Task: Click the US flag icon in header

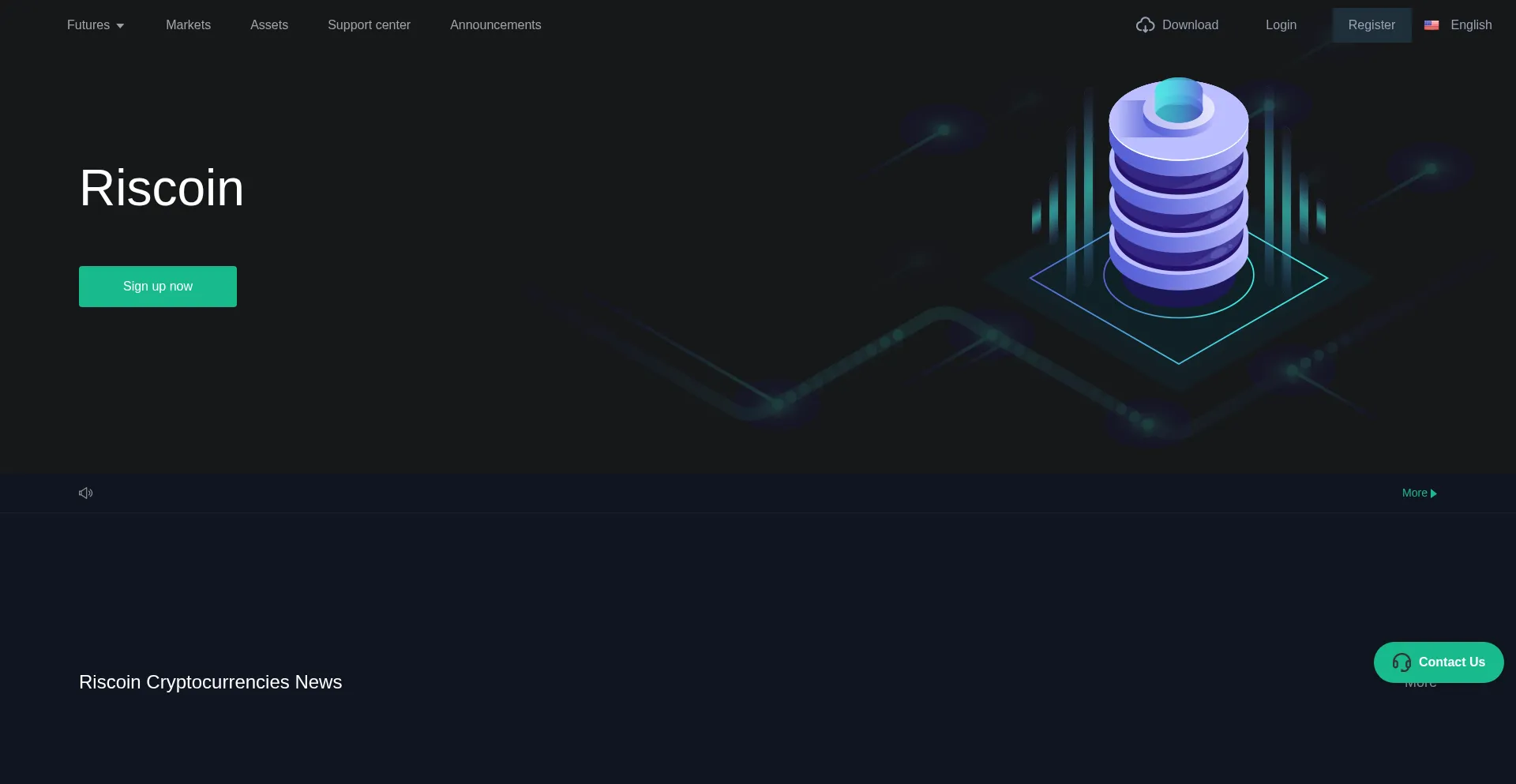Action: click(x=1432, y=24)
